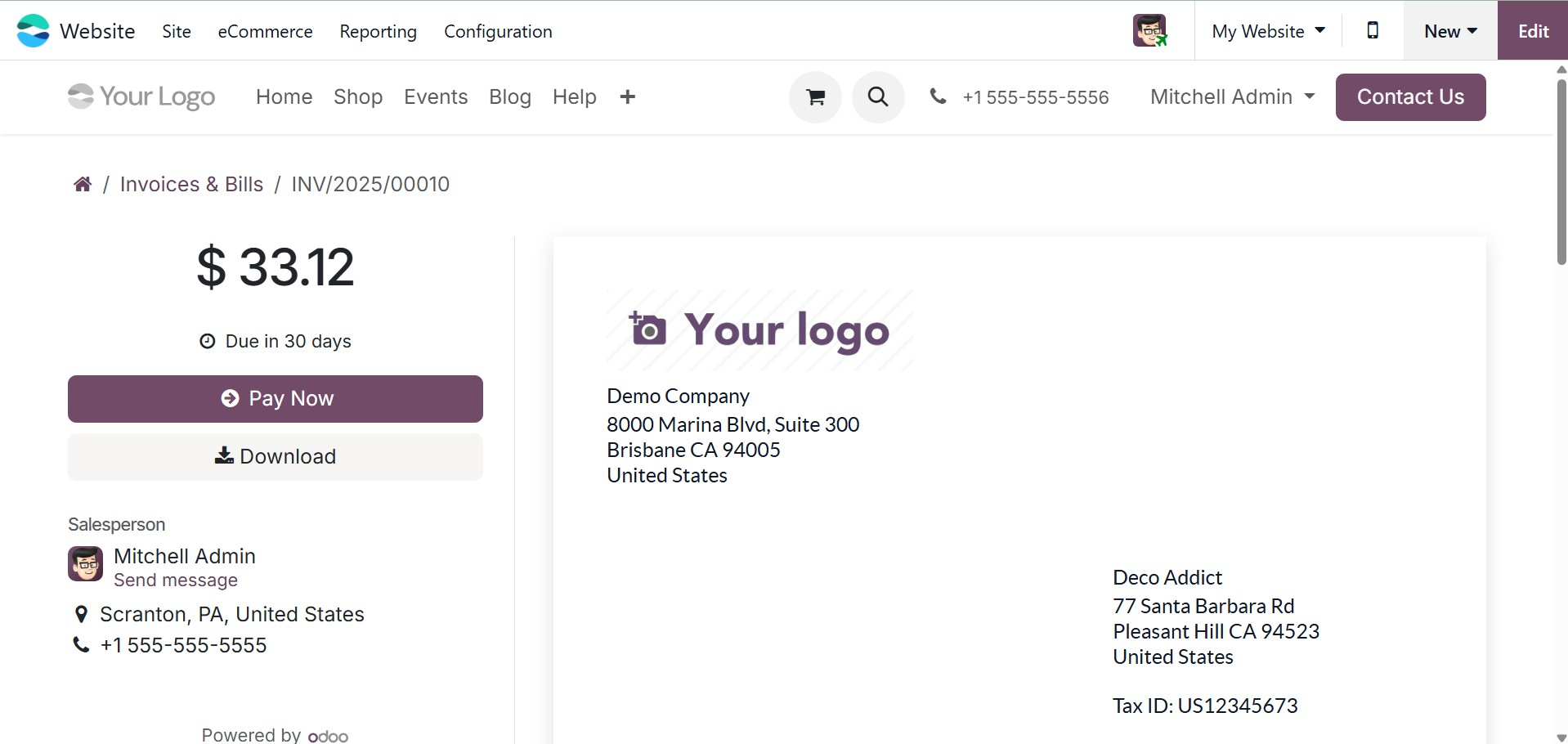This screenshot has height=744, width=1568.
Task: Click the Send message link
Action: coord(176,580)
